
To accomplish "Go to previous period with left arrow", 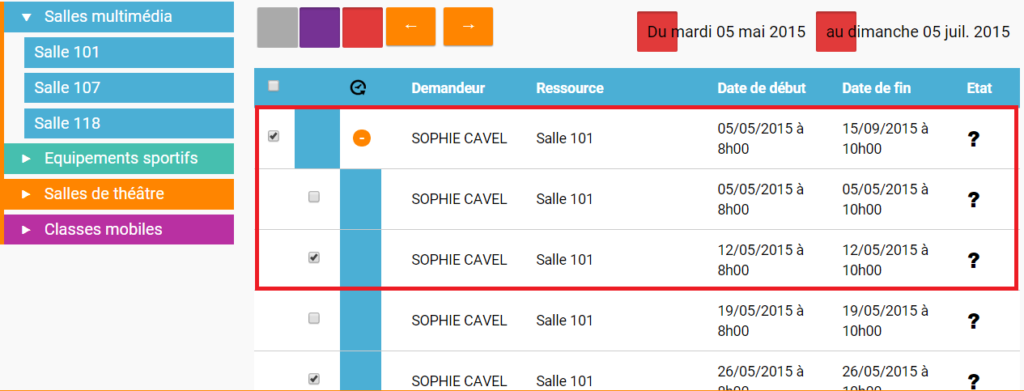I will tap(411, 26).
